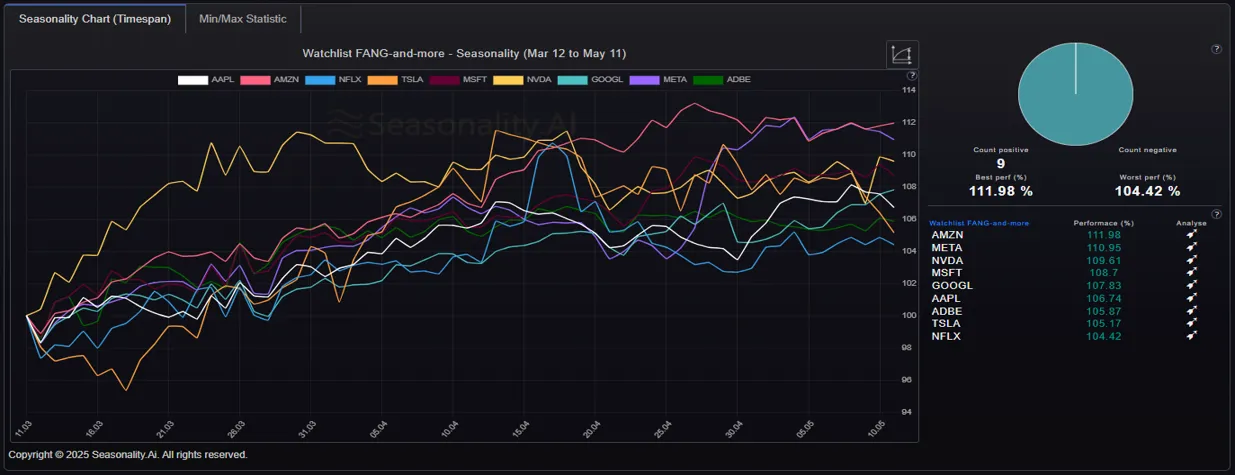Click the Best perf 111.98 % figure
1235x475 pixels.
1001,191
